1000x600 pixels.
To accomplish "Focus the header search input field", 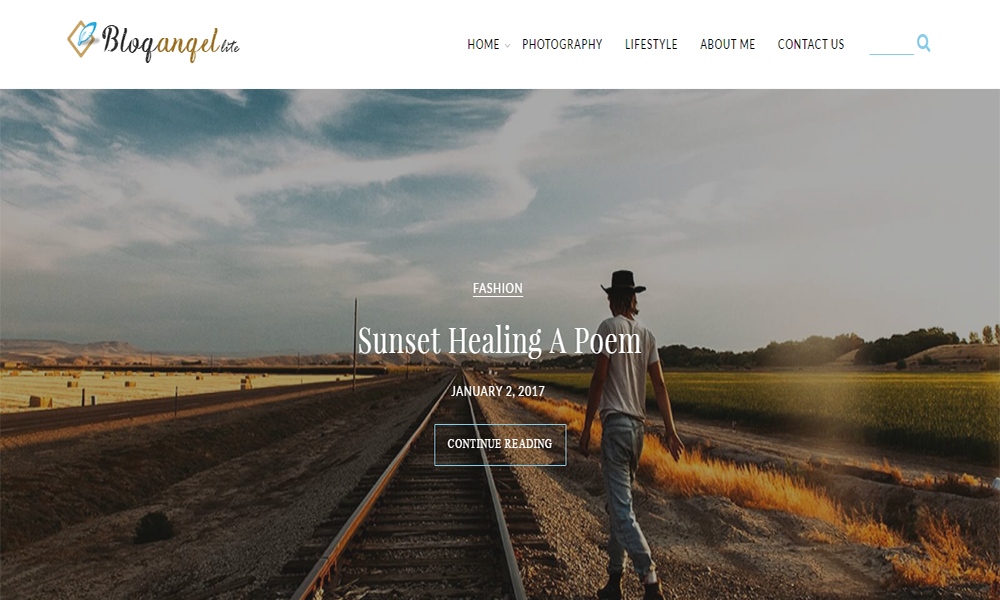I will 891,44.
